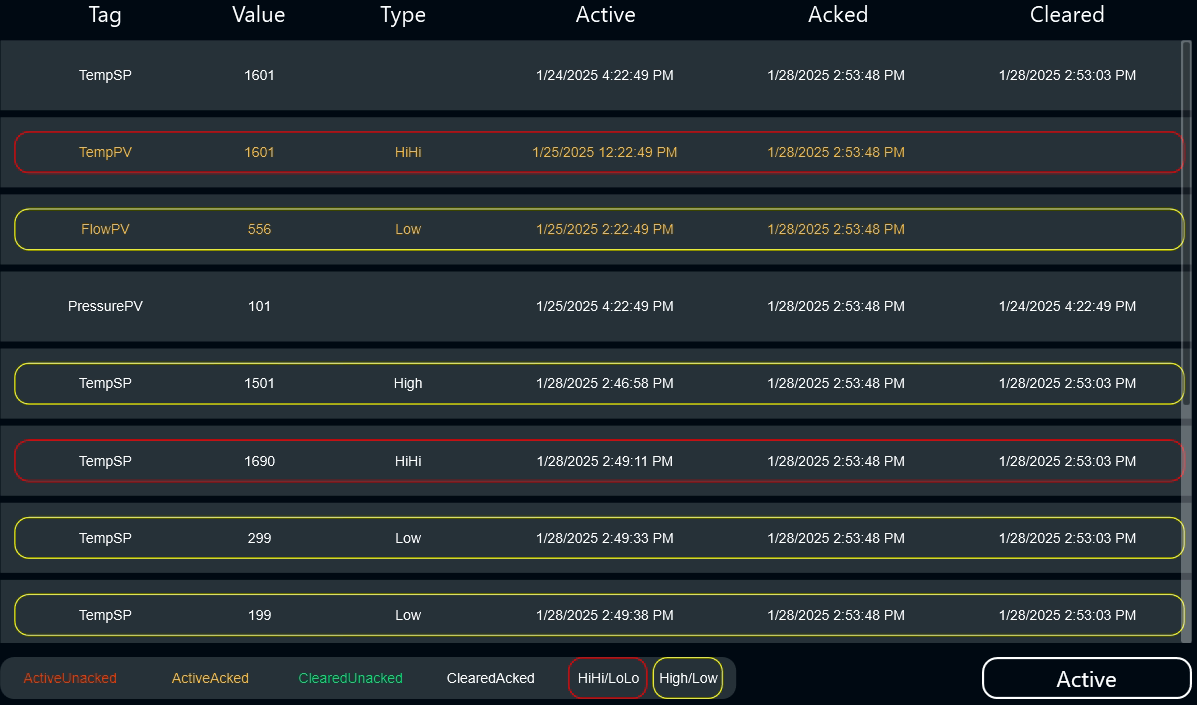Select the HiHi/LoLo legend badge

[608, 678]
